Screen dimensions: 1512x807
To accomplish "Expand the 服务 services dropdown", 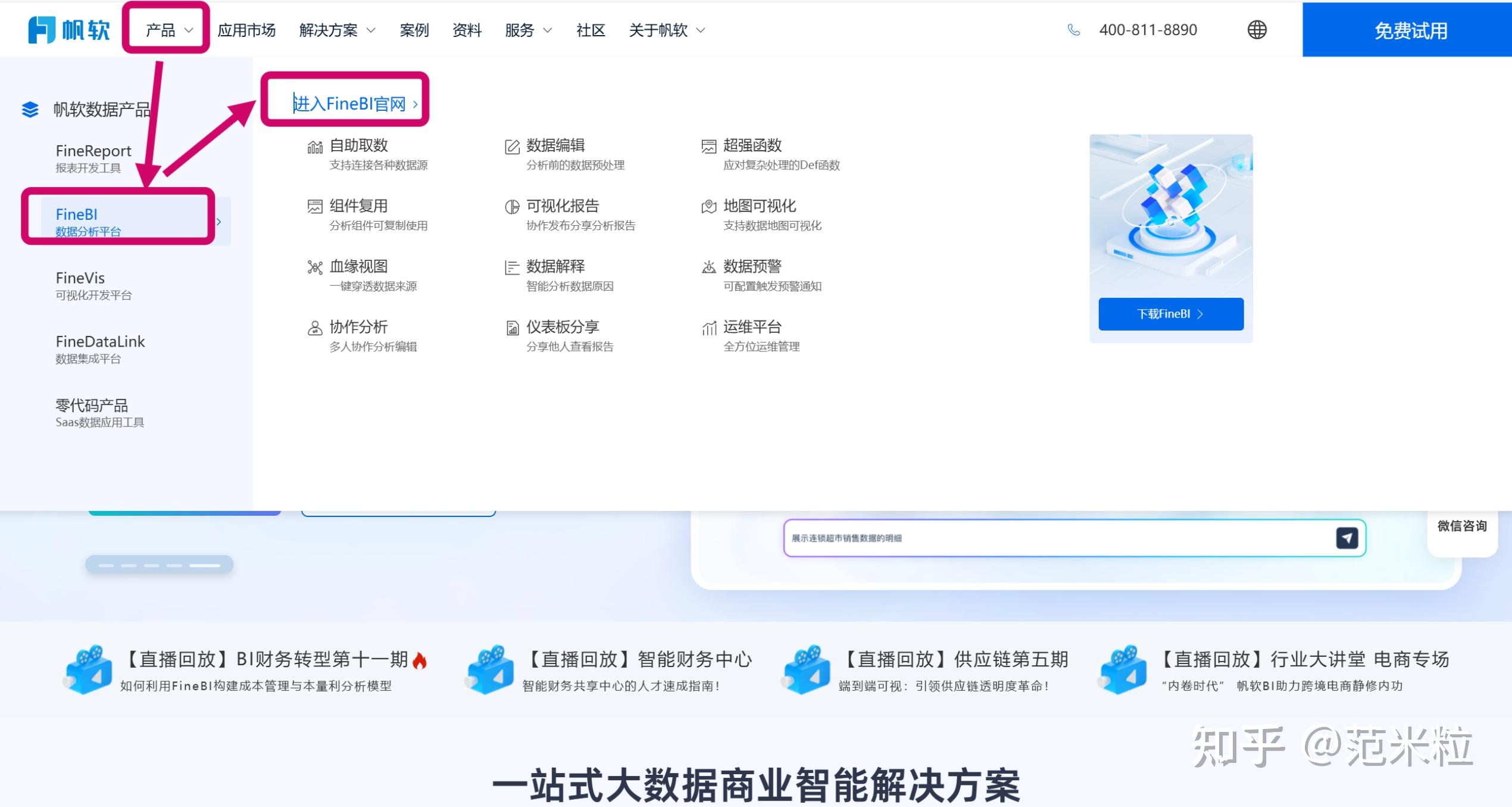I will 527,30.
